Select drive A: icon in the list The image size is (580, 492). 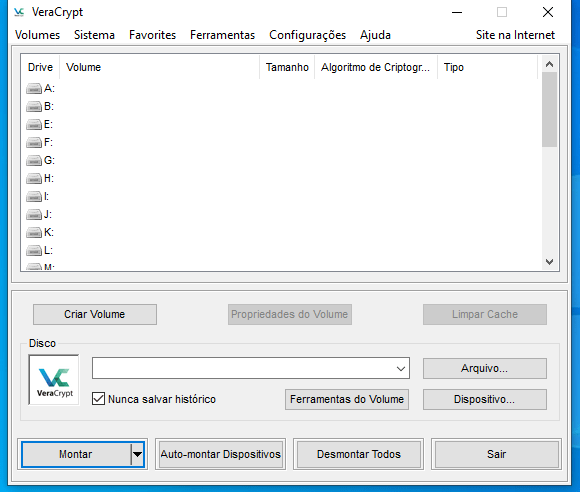34,89
